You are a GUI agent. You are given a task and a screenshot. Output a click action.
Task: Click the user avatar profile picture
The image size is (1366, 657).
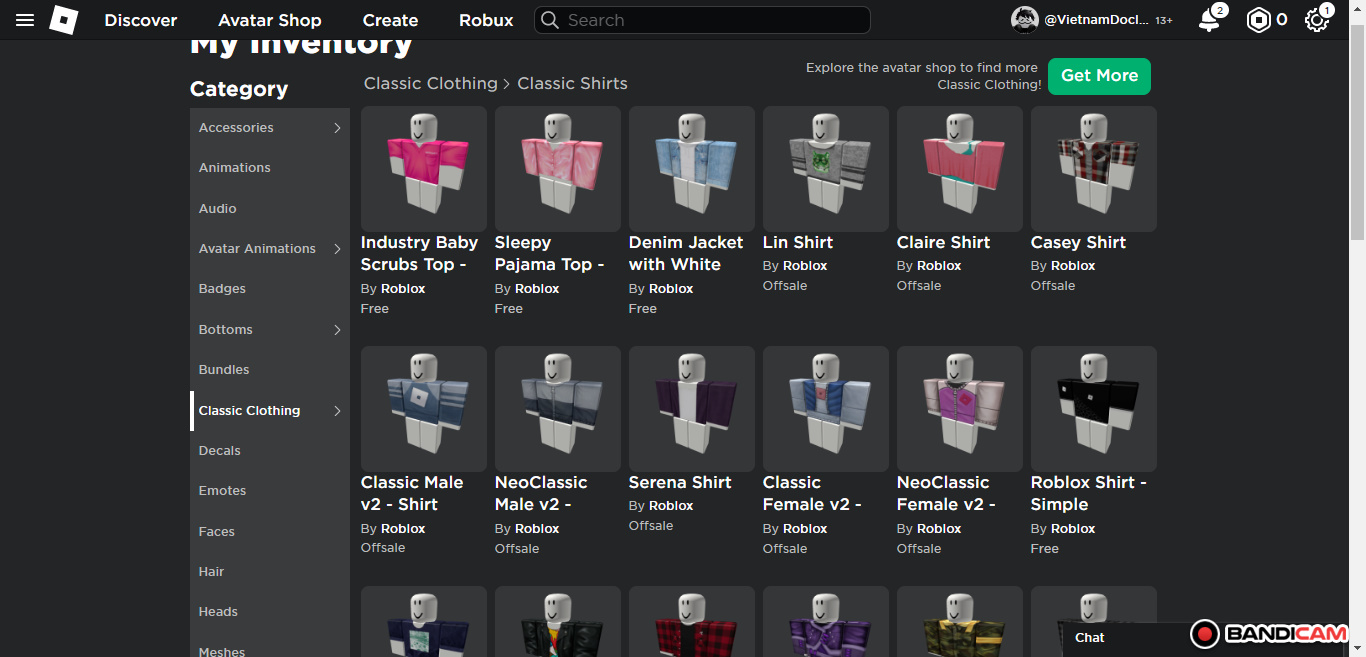(x=1024, y=20)
